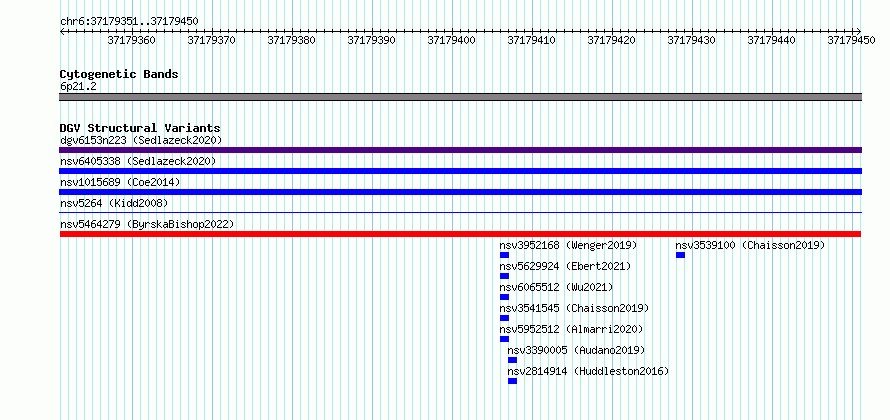
Task: Click ruler position 37179440
Action: pos(771,40)
